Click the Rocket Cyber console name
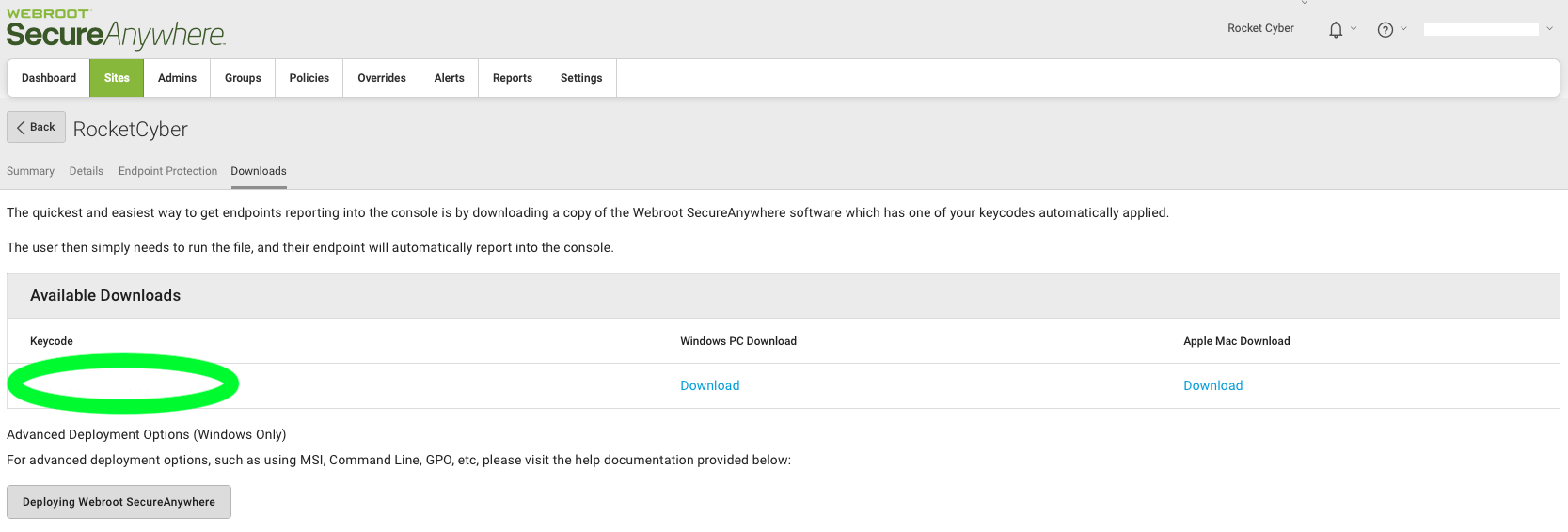The width and height of the screenshot is (1568, 532). pyautogui.click(x=1260, y=28)
